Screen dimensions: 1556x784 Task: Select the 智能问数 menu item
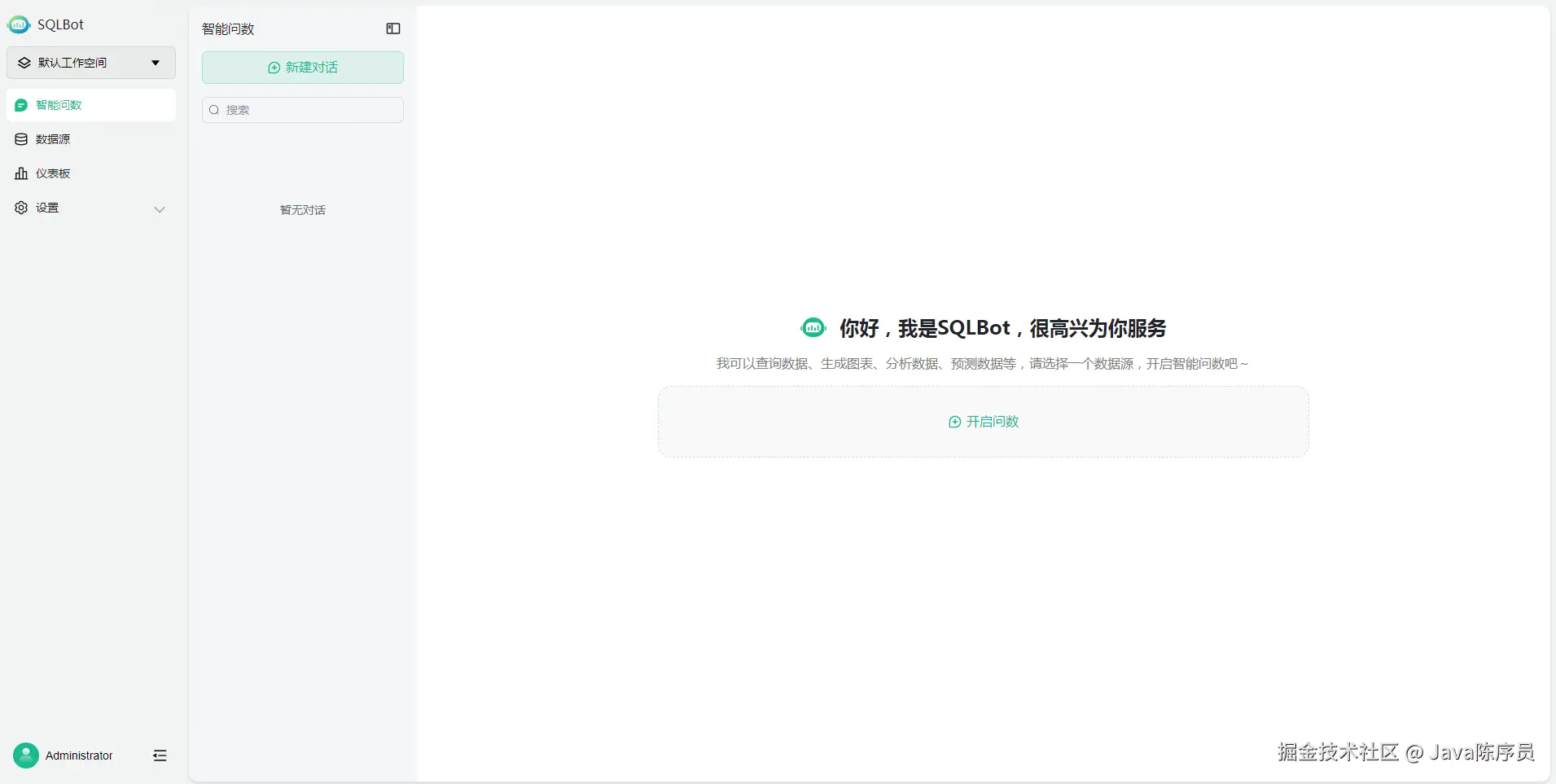(x=91, y=105)
